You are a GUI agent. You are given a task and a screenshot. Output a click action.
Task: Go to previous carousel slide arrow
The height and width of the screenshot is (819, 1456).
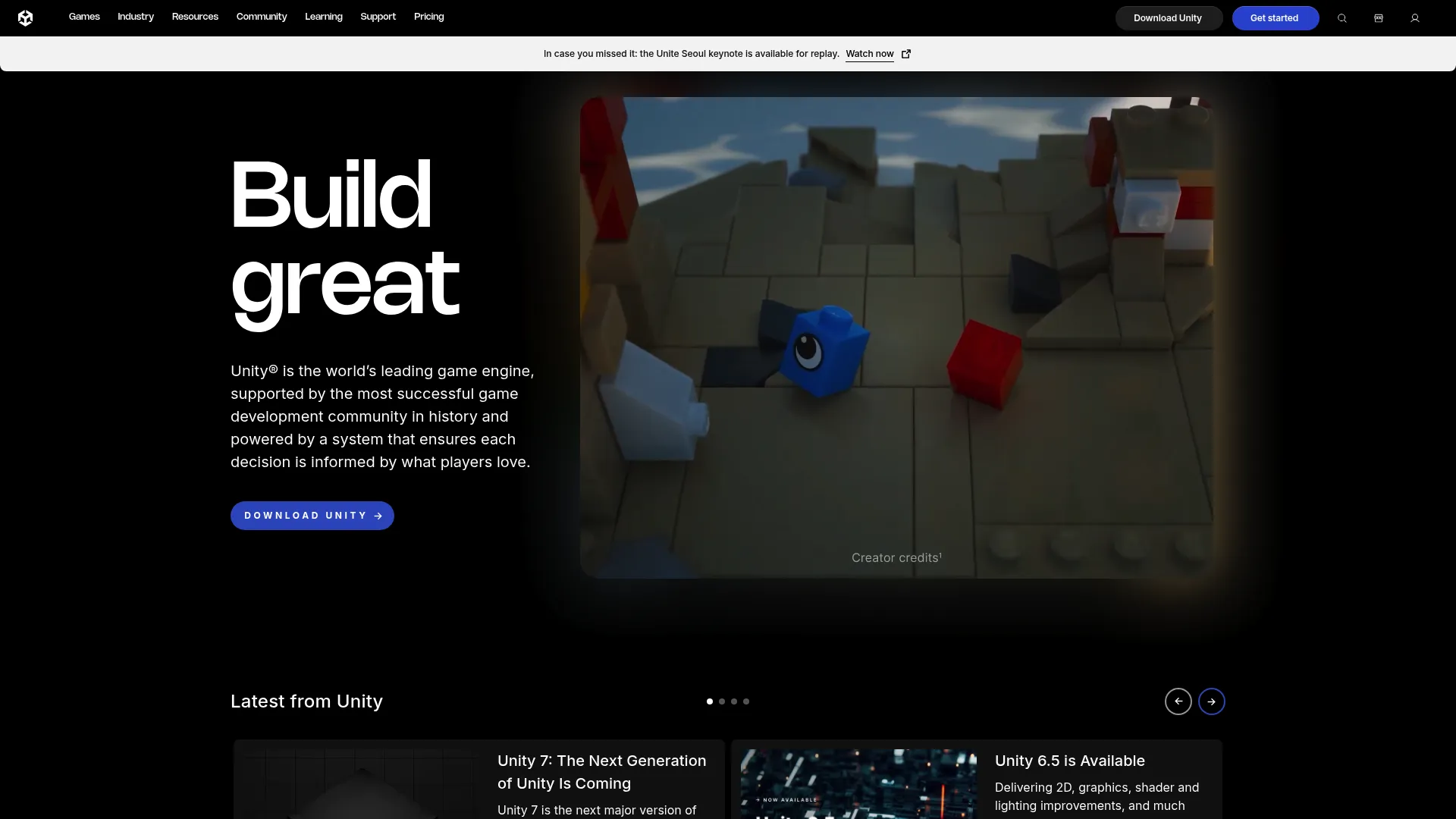tap(1178, 701)
